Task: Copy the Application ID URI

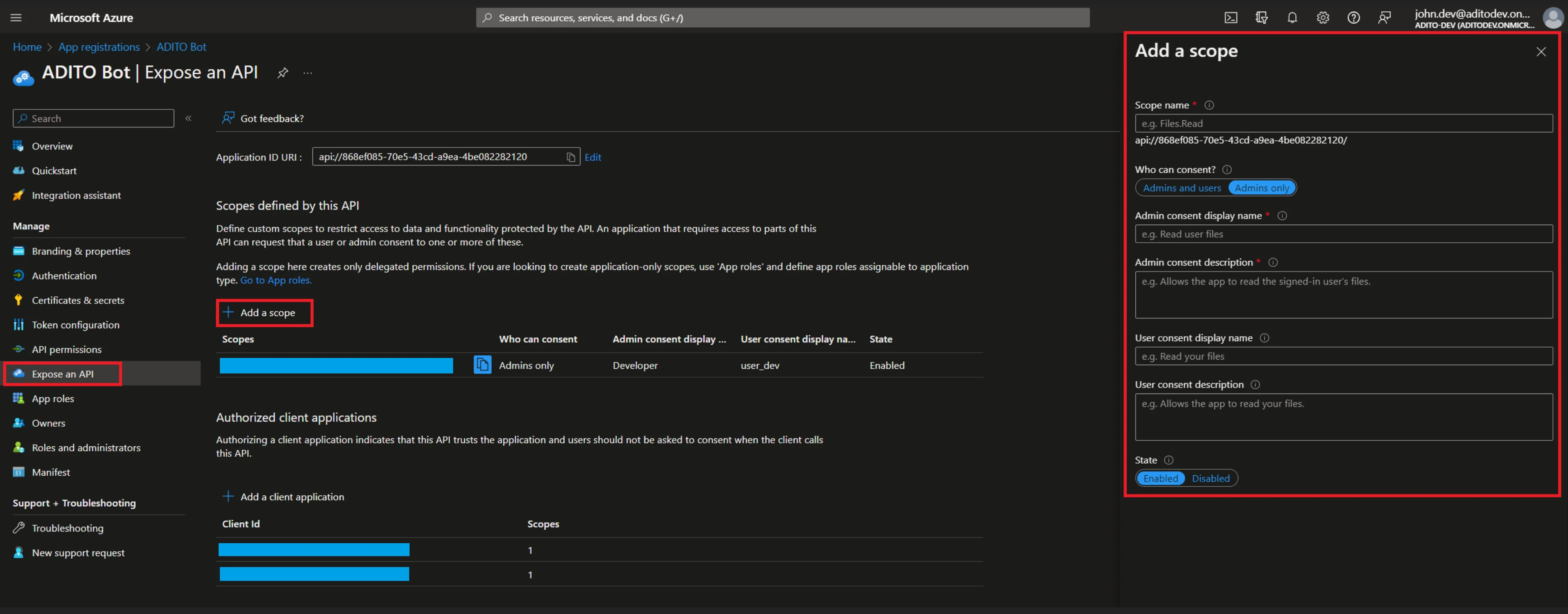Action: tap(570, 157)
